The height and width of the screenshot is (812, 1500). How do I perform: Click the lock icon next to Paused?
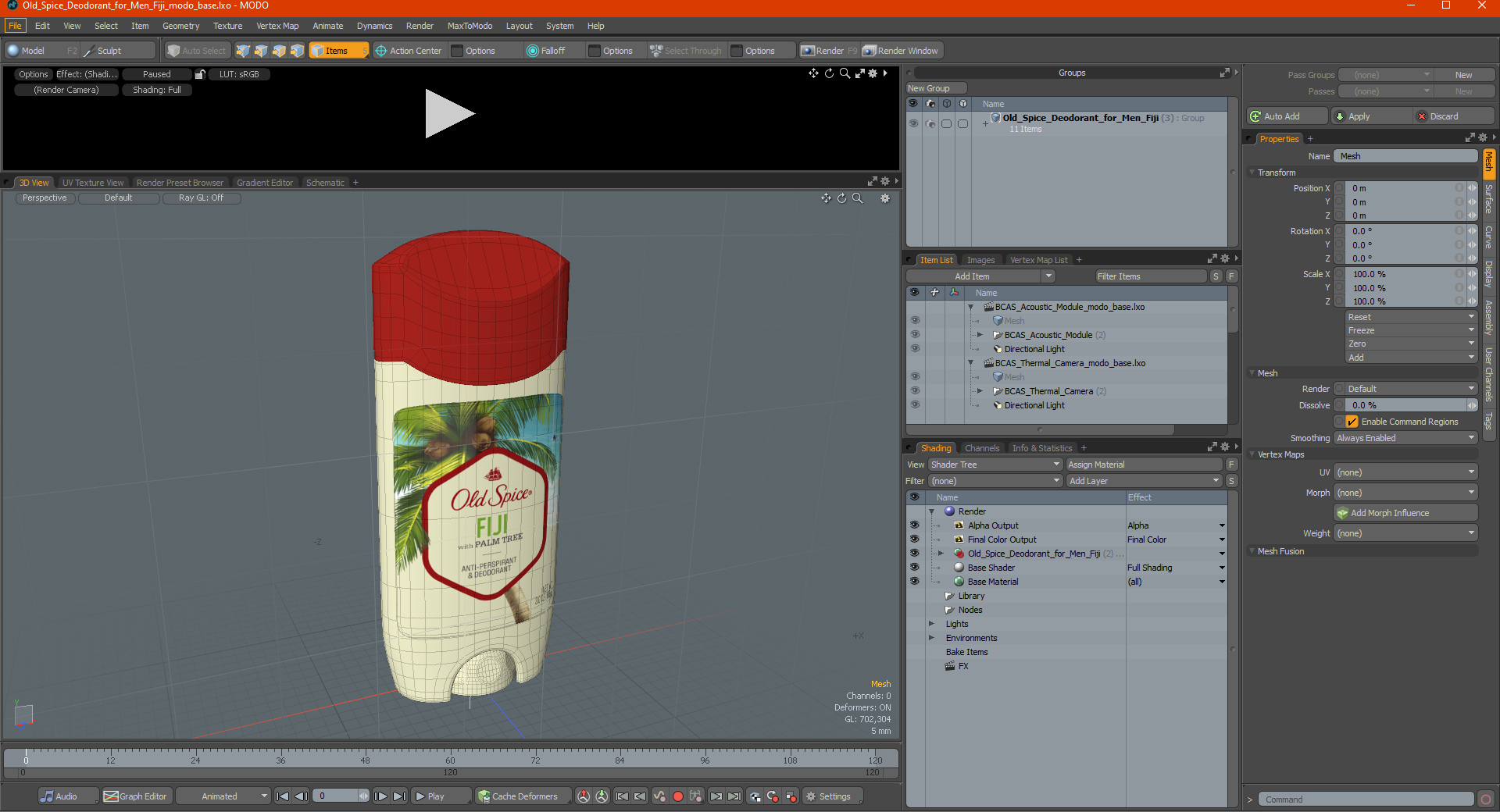[x=200, y=74]
